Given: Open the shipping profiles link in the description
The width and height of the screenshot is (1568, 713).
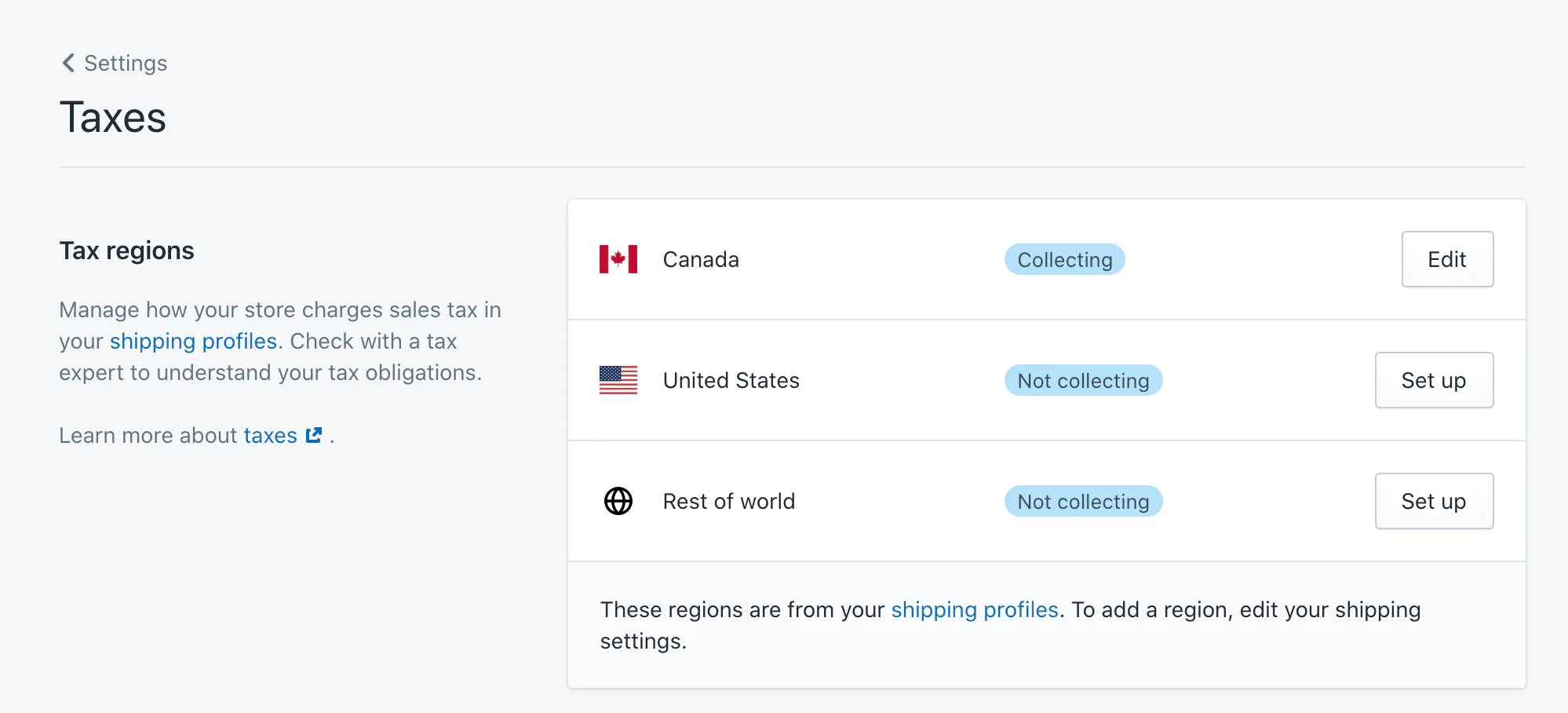Looking at the screenshot, I should pos(193,341).
